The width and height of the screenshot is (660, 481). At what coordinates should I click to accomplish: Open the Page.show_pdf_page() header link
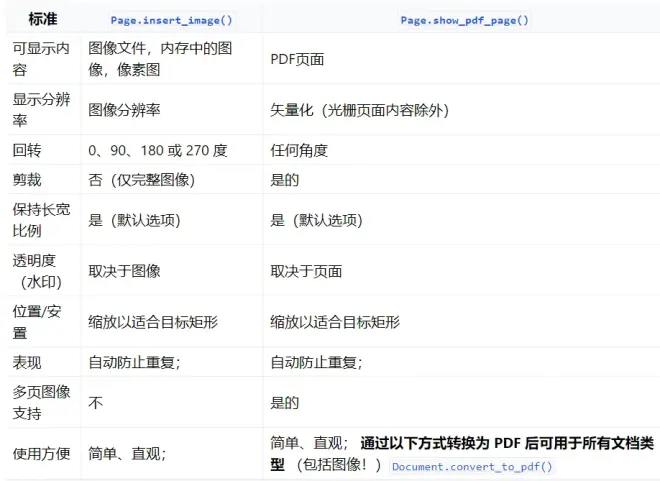(464, 20)
